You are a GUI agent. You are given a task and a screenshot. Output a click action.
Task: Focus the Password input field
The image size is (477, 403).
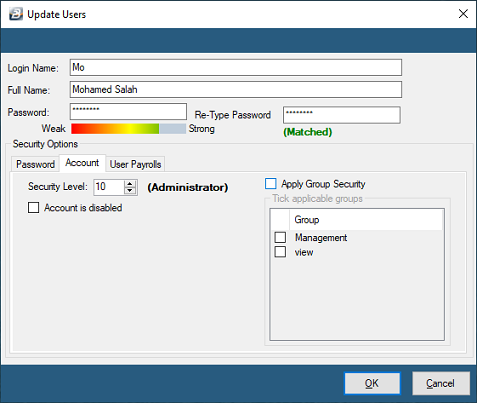click(128, 111)
